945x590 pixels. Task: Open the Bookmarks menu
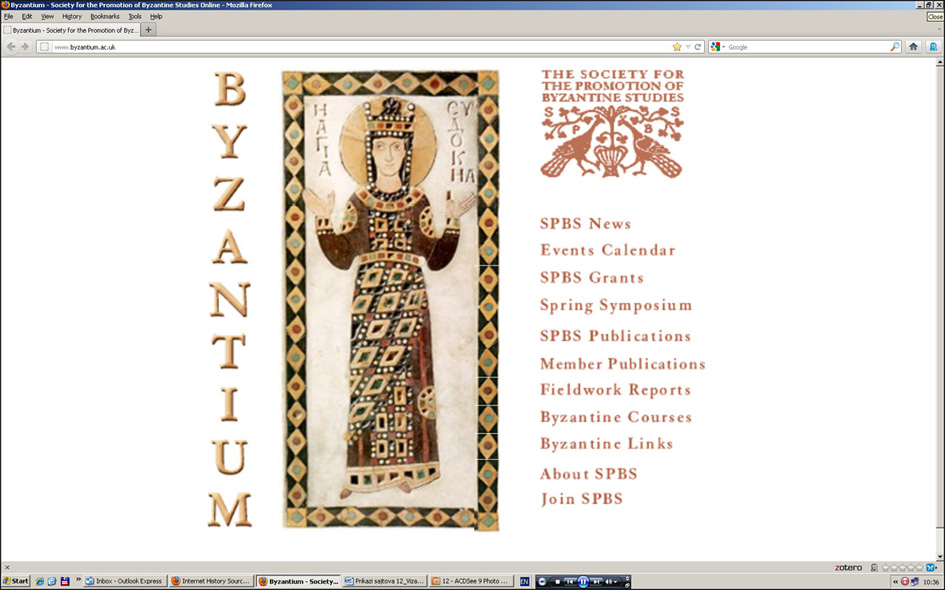104,17
